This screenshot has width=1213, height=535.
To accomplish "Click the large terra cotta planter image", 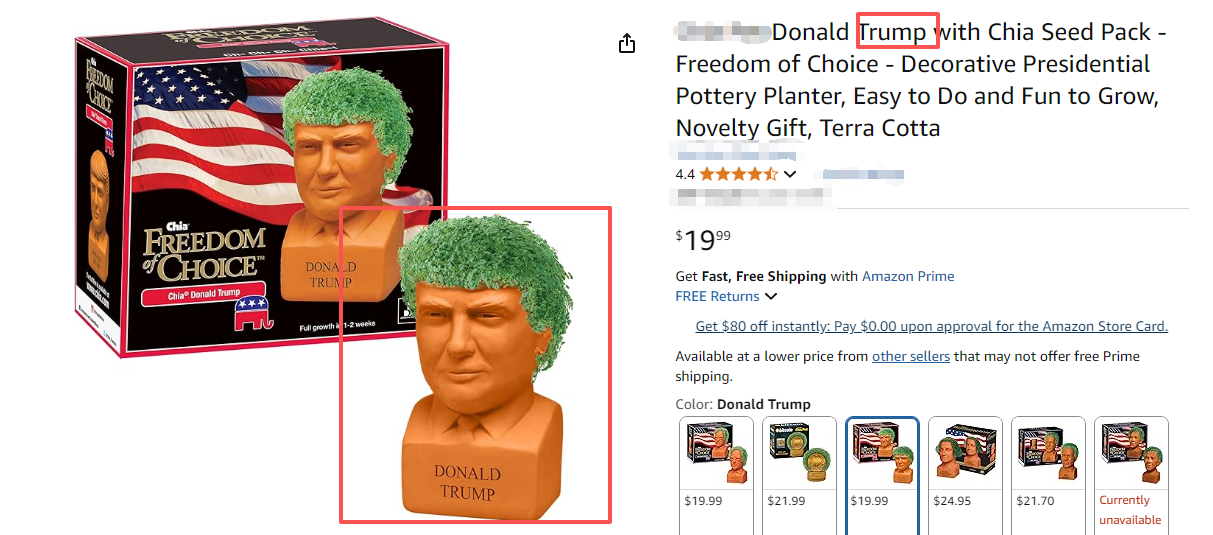I will (x=476, y=365).
